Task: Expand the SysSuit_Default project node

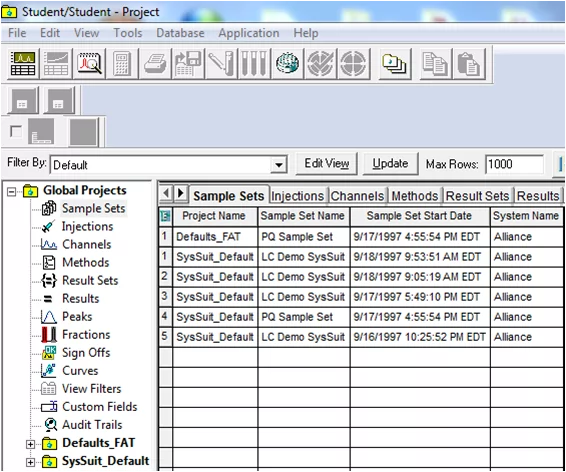Action: click(31, 462)
